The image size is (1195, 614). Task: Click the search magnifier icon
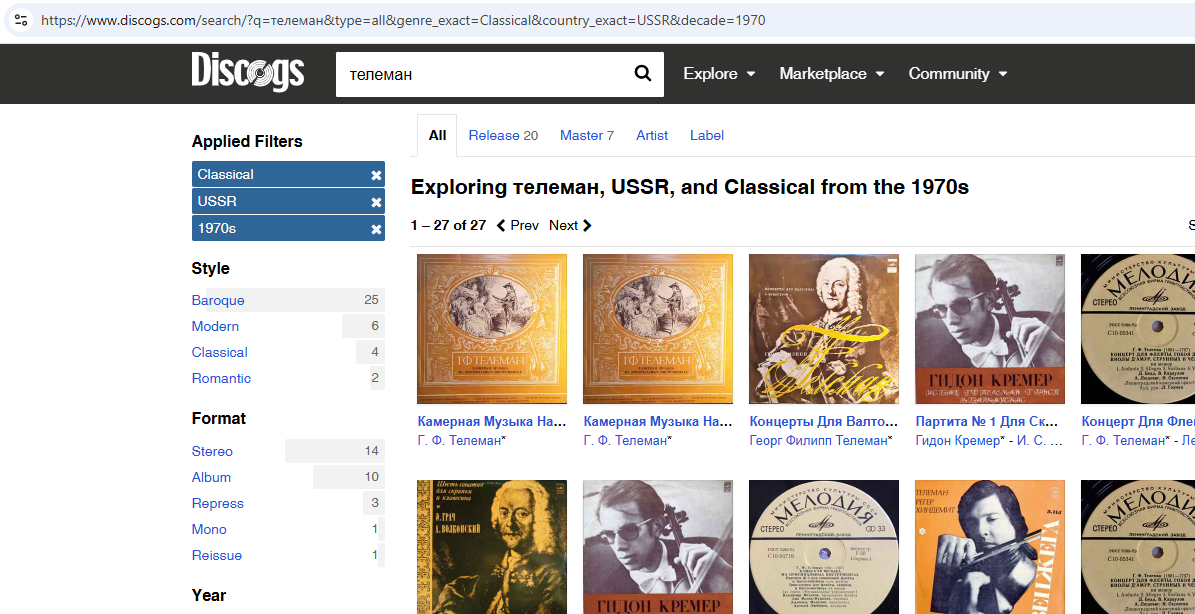pyautogui.click(x=643, y=74)
